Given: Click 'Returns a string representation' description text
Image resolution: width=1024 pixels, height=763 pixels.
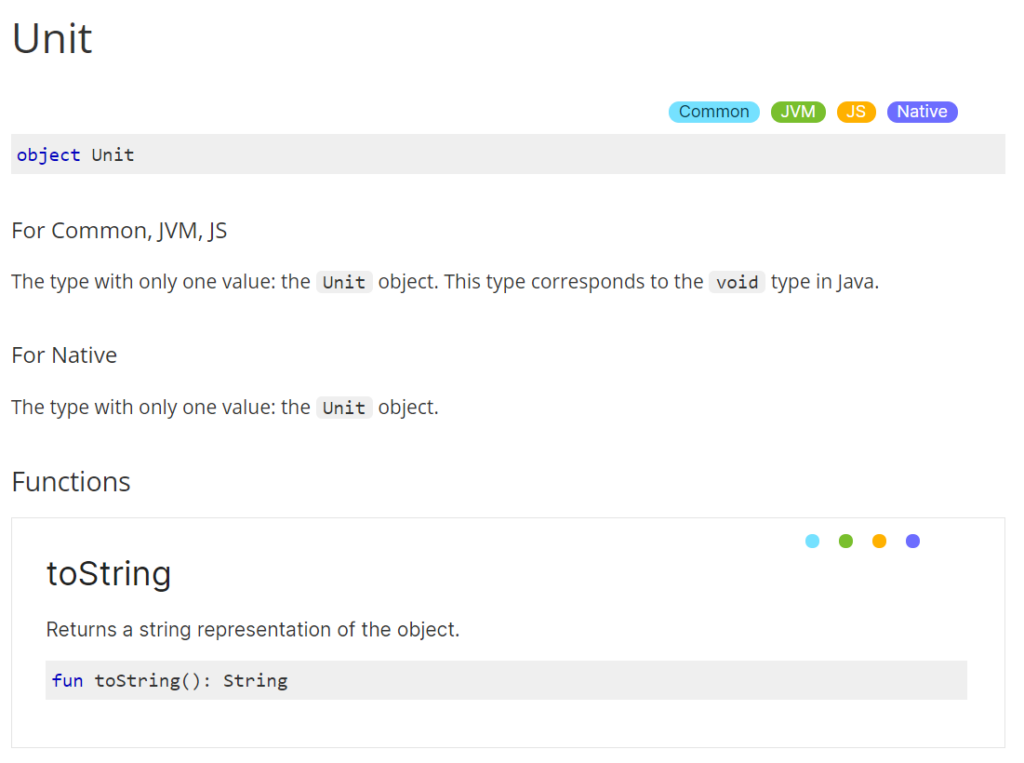Looking at the screenshot, I should point(253,630).
